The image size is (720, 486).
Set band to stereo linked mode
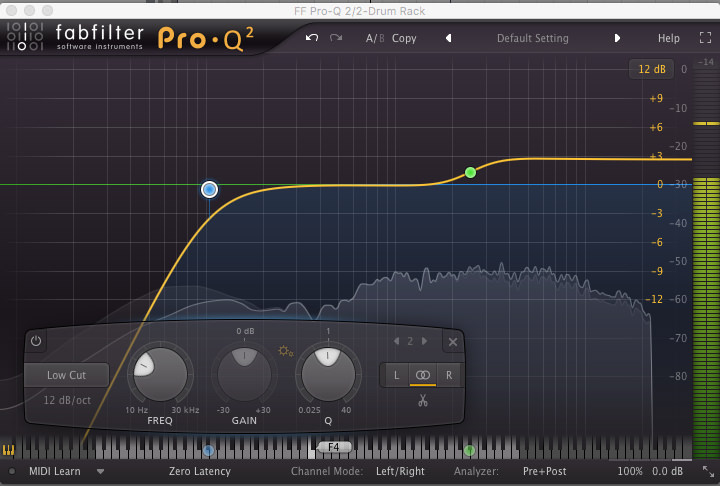(423, 375)
